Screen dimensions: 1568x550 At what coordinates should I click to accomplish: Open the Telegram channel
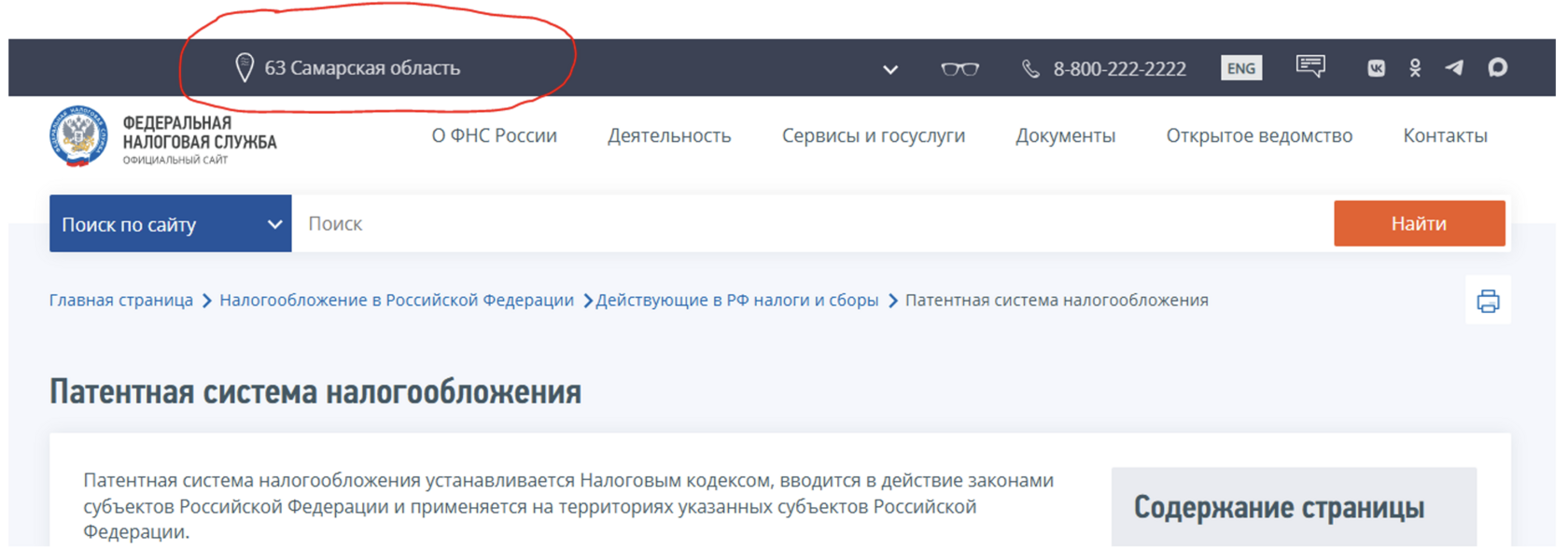click(x=1454, y=67)
